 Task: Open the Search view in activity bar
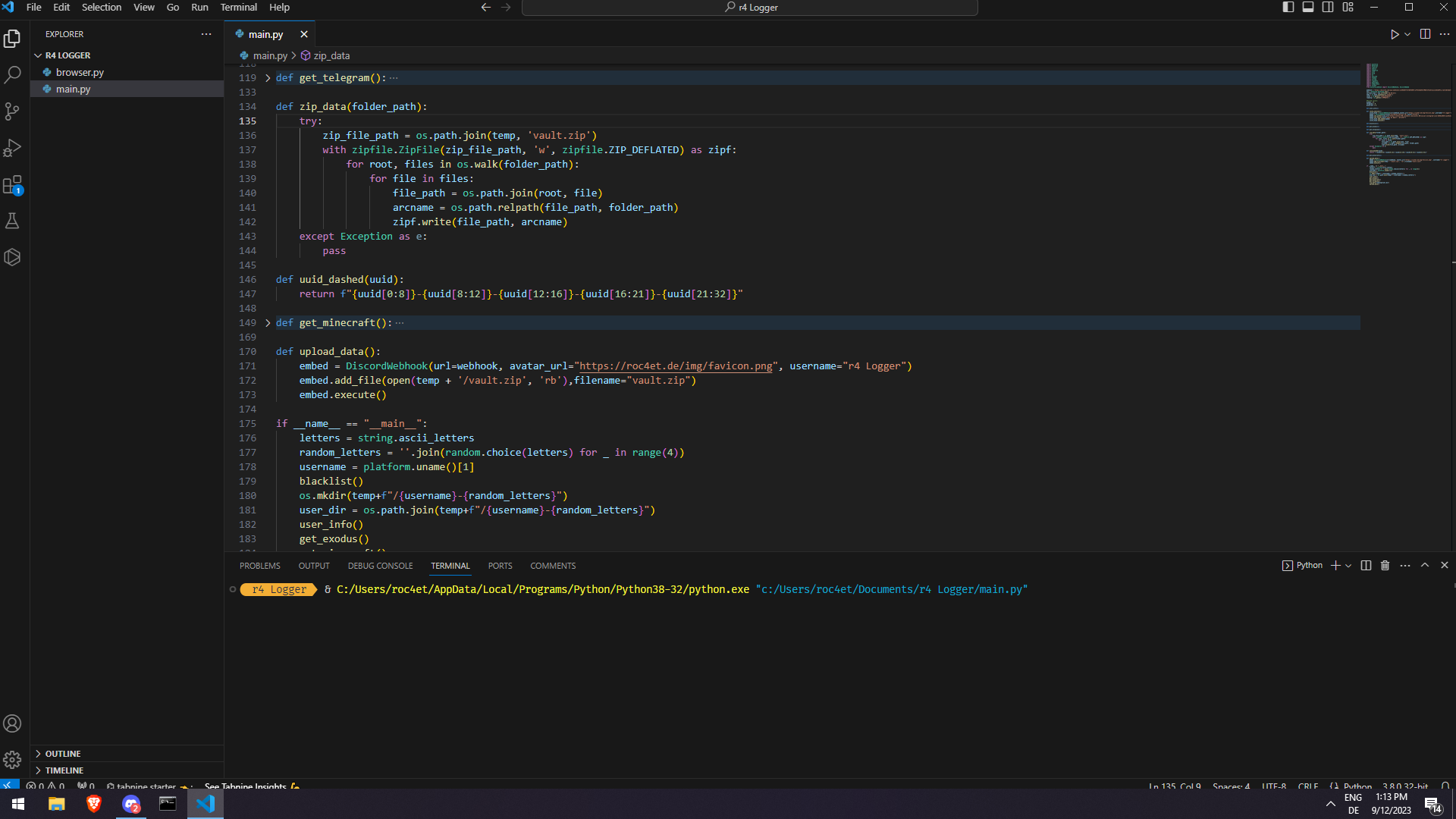12,75
